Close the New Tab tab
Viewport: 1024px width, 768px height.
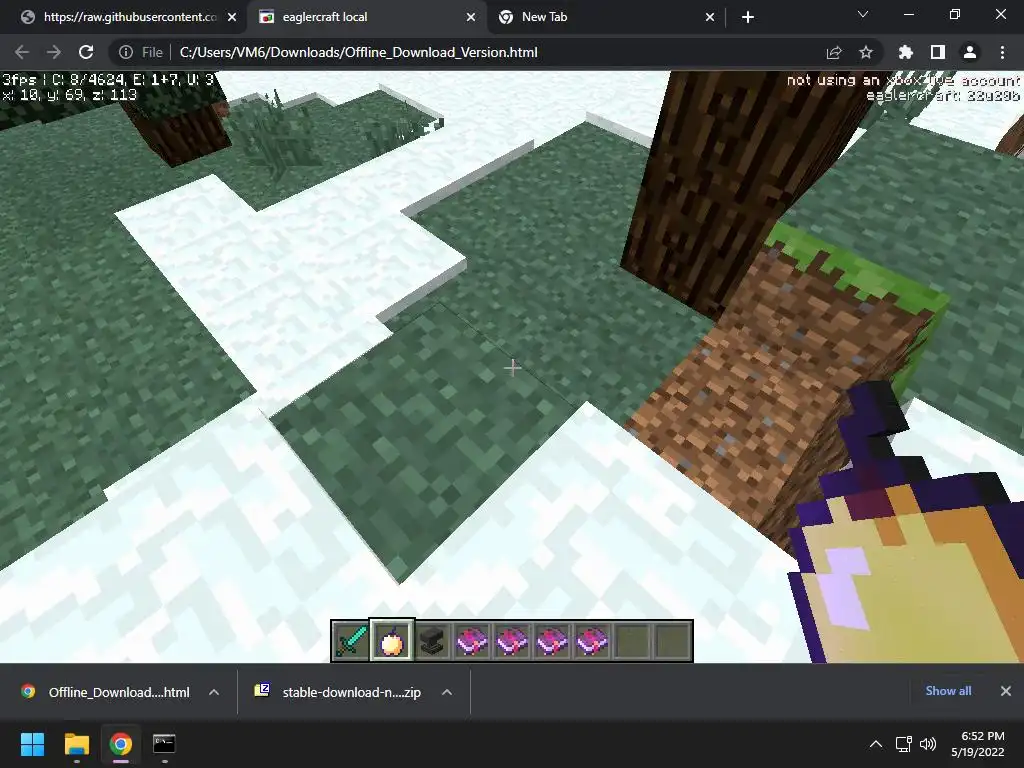[710, 17]
